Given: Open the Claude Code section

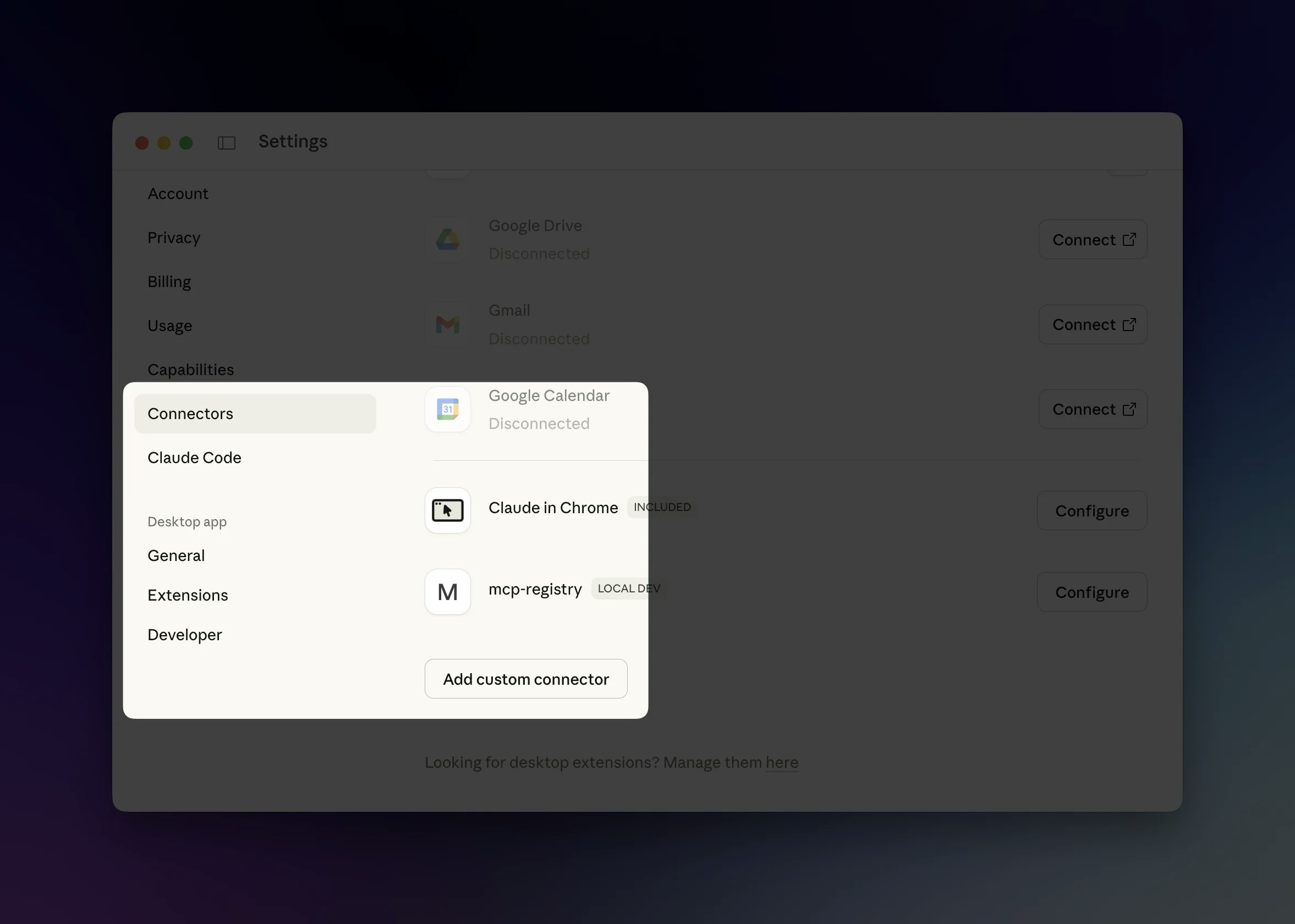Looking at the screenshot, I should point(194,458).
